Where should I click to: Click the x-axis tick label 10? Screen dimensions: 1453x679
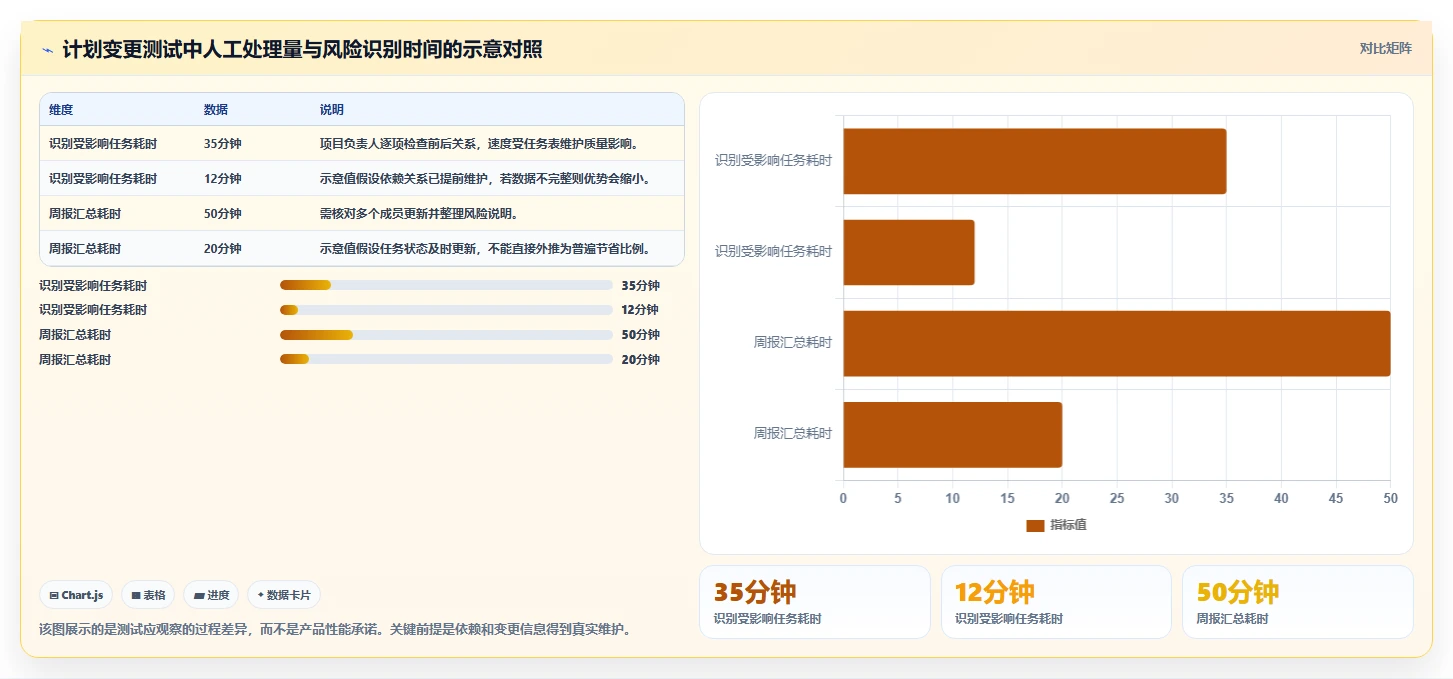point(952,498)
